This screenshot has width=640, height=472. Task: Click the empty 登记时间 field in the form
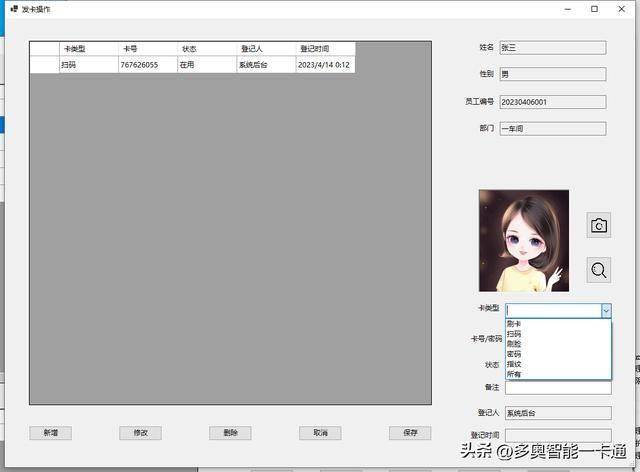coord(558,435)
